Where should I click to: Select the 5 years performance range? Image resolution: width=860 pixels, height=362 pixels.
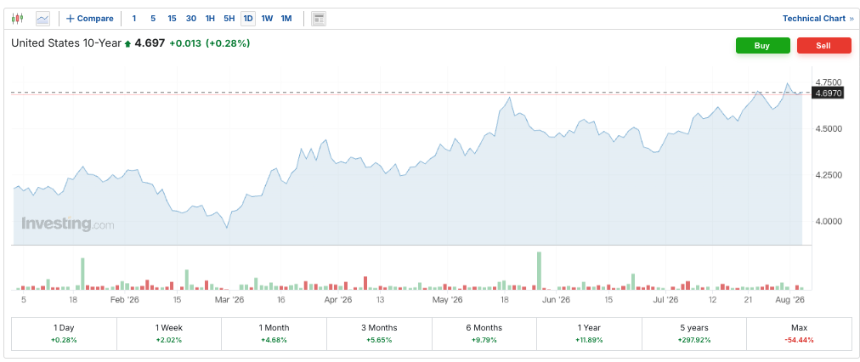694,333
